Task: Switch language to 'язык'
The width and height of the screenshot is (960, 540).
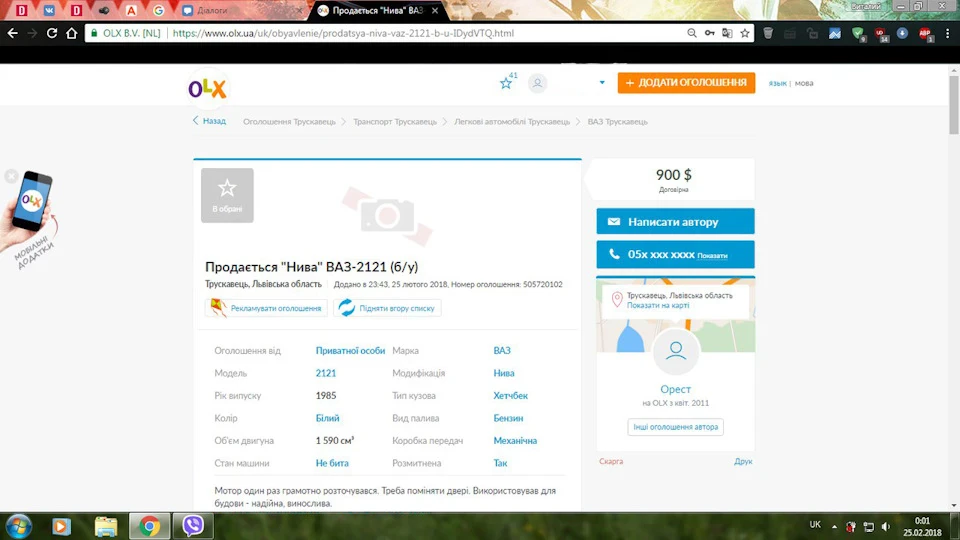Action: pos(777,83)
